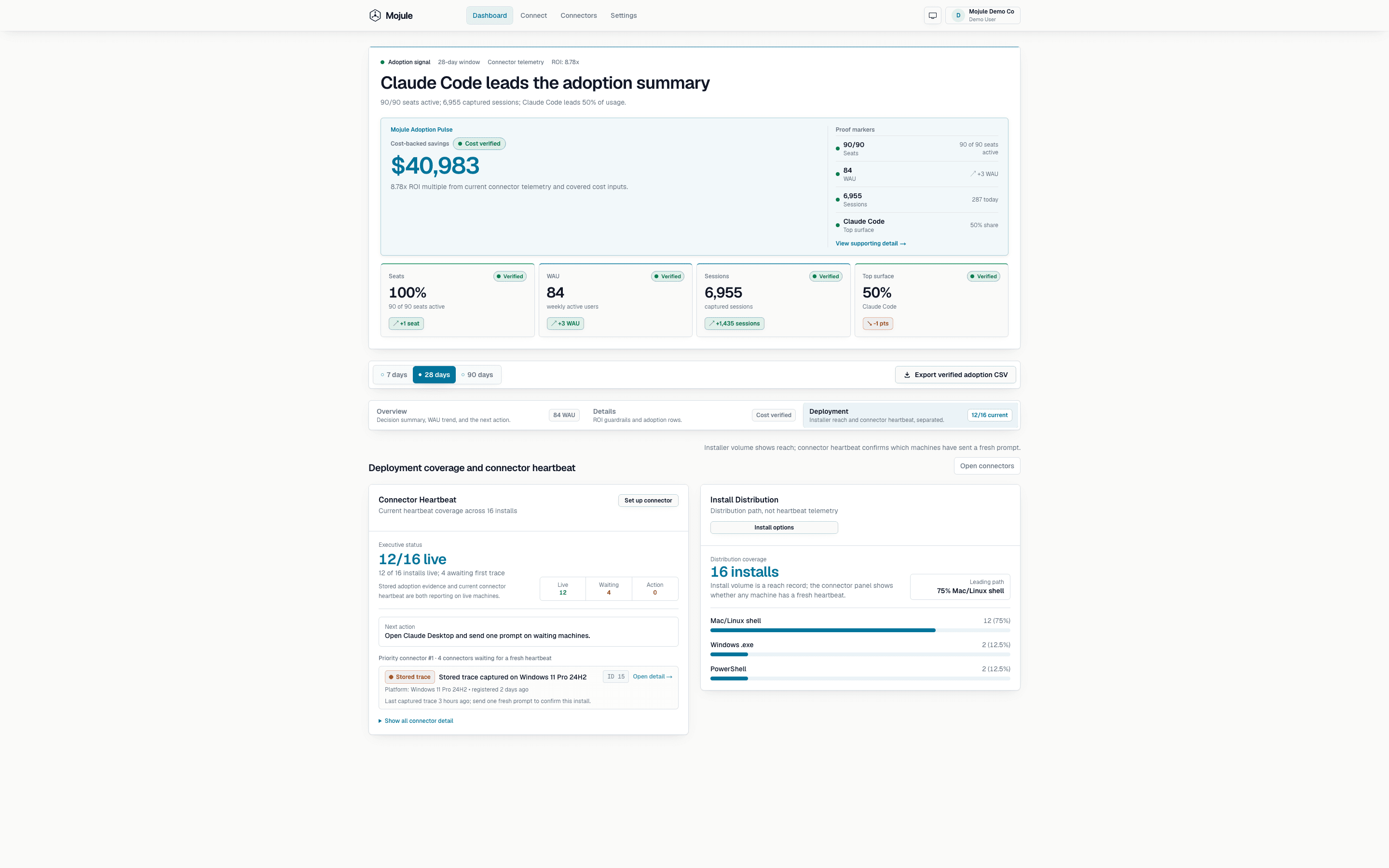Click the trend arrow in +1,435 sessions badge
1389x868 pixels.
712,323
